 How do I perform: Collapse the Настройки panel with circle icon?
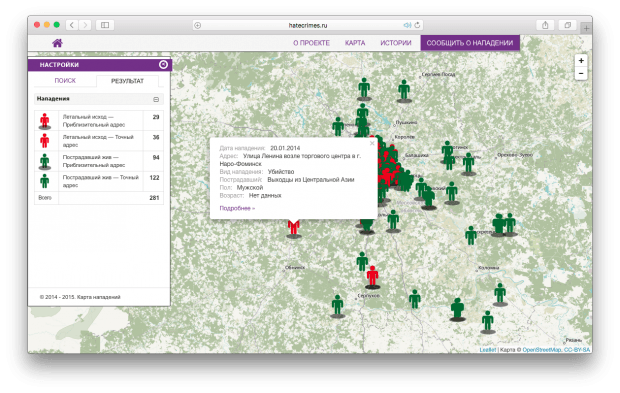163,64
